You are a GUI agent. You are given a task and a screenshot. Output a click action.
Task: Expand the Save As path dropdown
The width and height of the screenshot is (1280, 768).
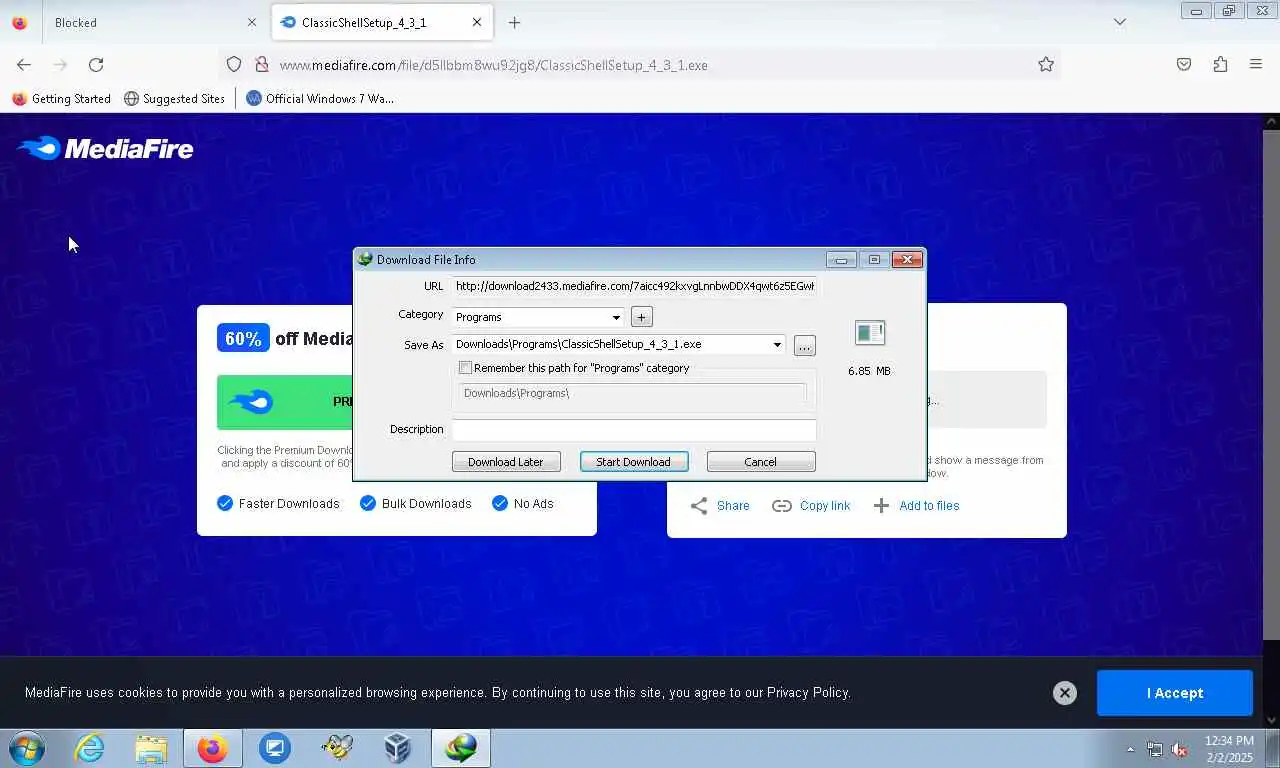point(777,345)
